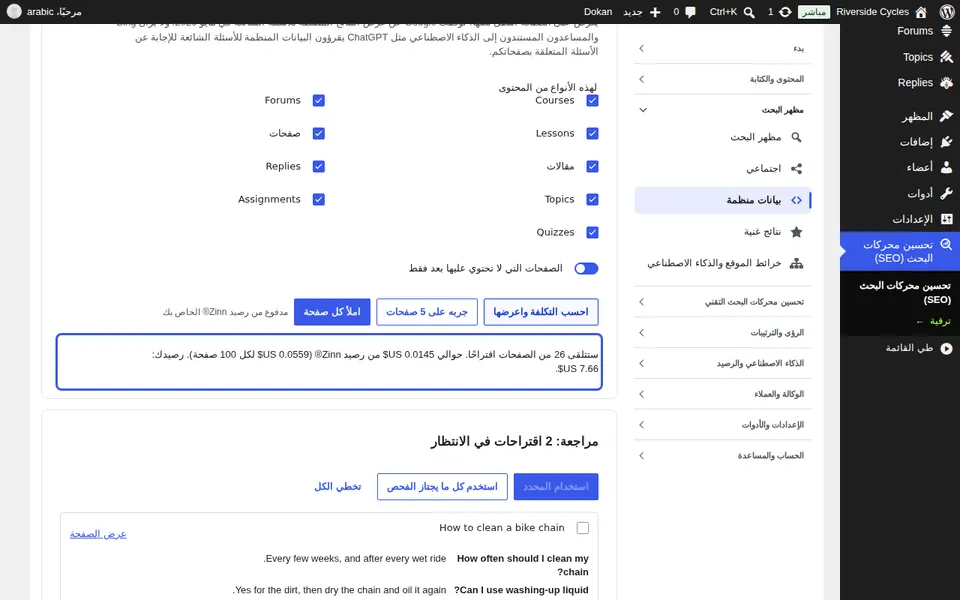Open the اجتماعي submenu item
The image size is (960, 600).
[723, 168]
